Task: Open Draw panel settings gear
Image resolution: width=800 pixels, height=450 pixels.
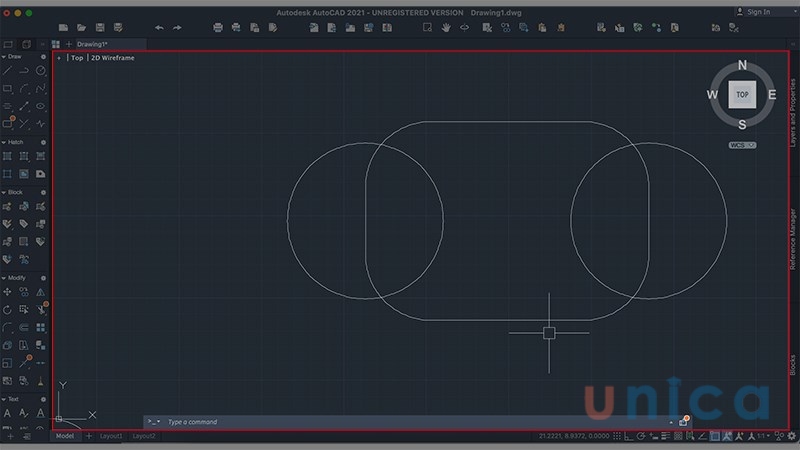Action: click(x=43, y=57)
